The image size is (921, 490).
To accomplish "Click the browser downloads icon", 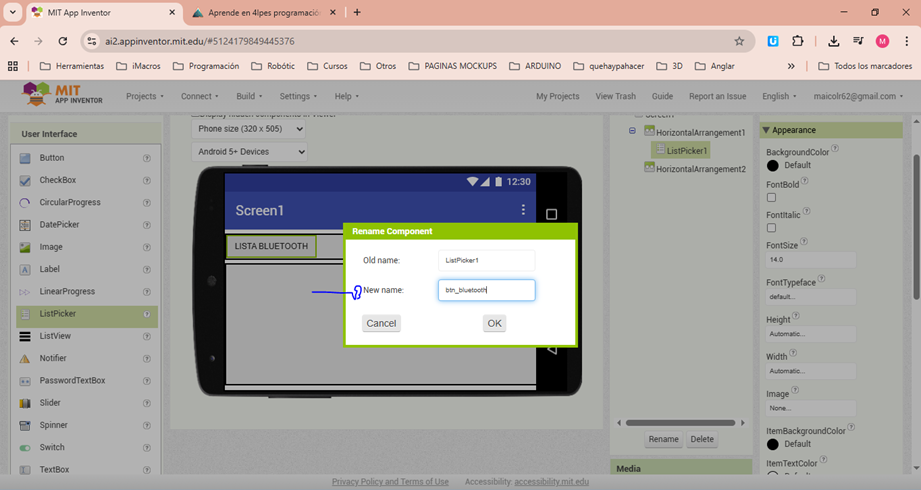I will [x=834, y=41].
